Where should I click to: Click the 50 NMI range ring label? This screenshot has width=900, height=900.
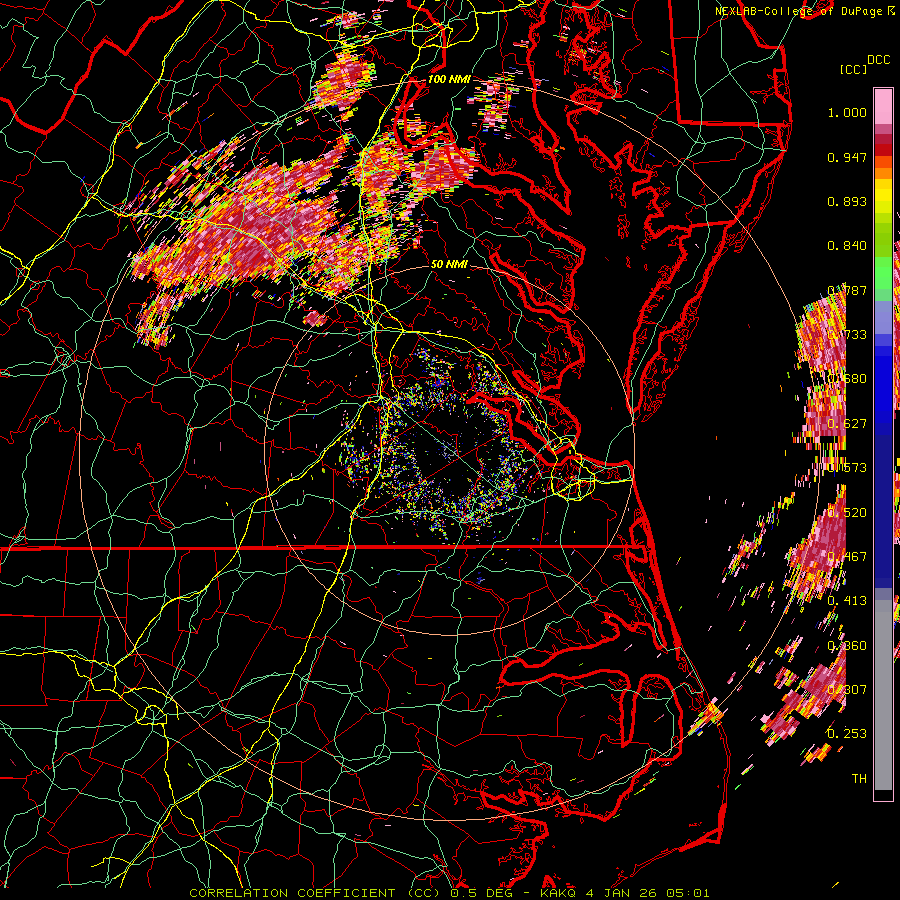(x=449, y=265)
